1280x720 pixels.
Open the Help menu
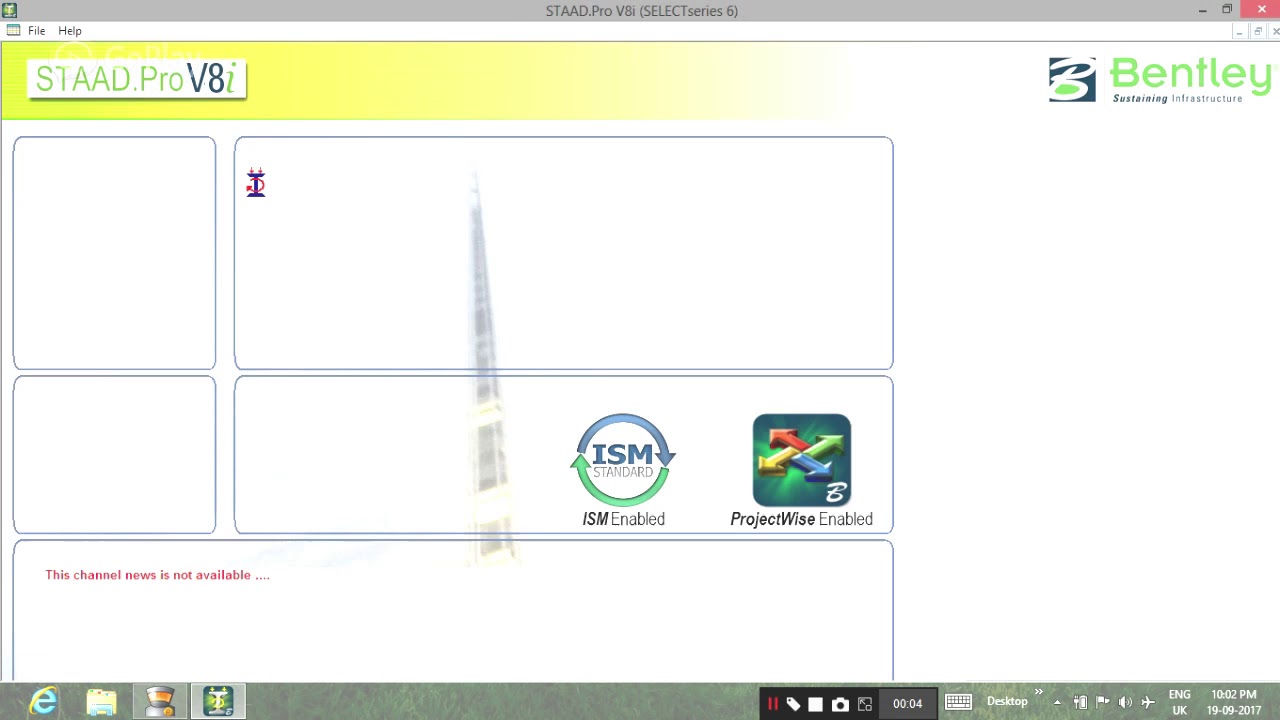[70, 31]
